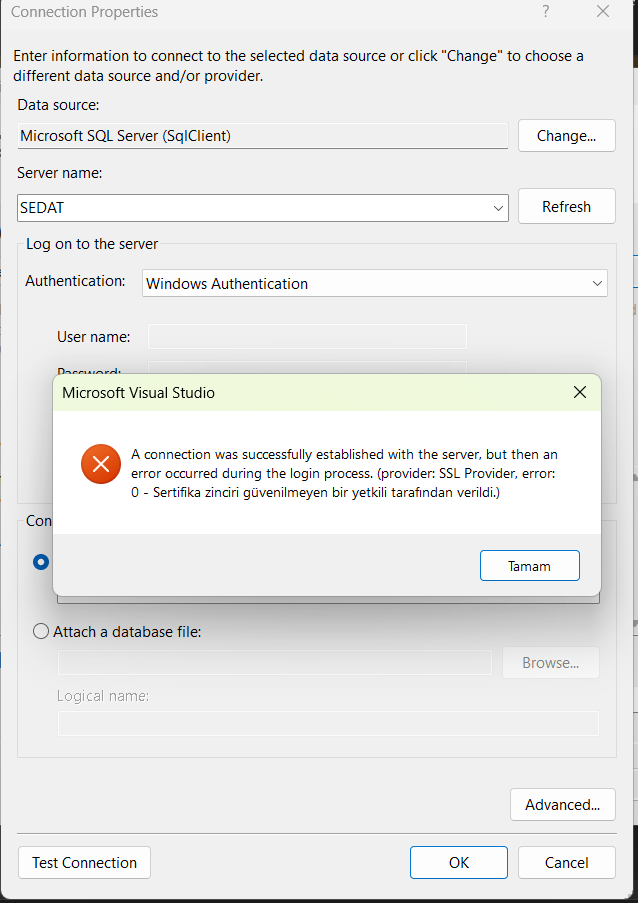This screenshot has width=638, height=903.
Task: Click the database file path field
Action: (x=275, y=663)
